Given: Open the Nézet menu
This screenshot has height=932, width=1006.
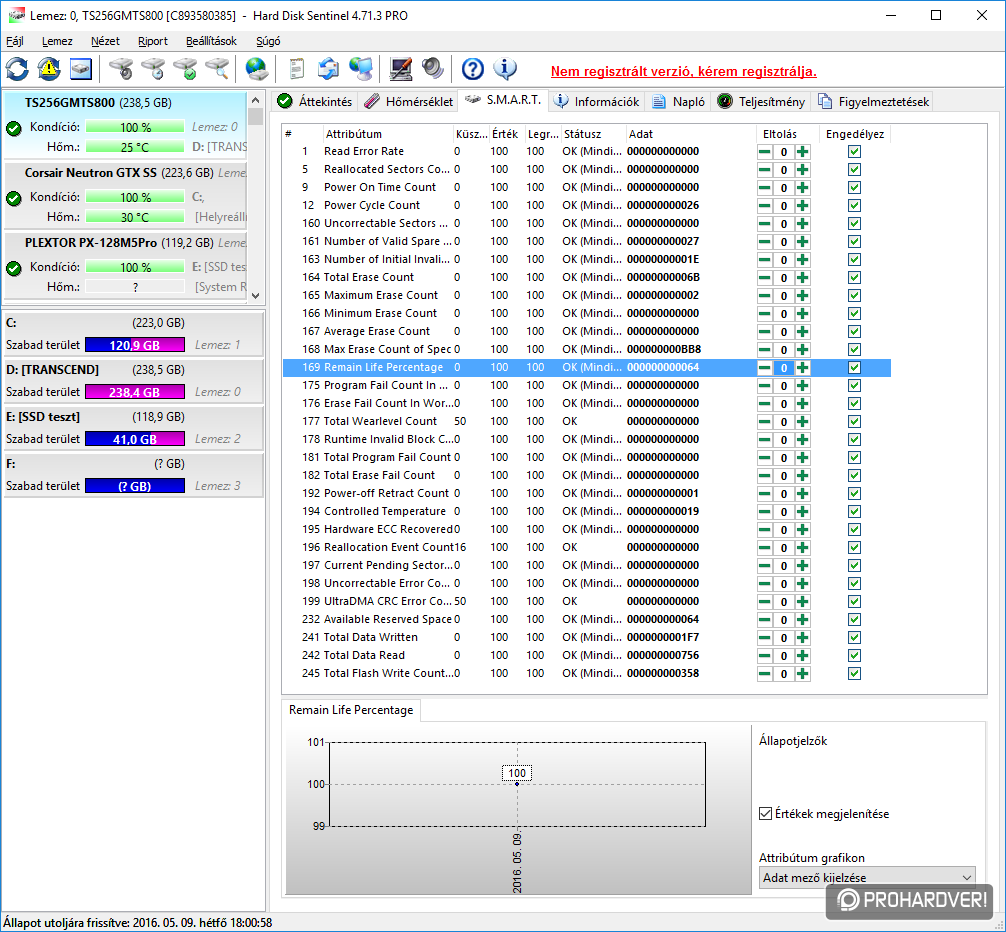Looking at the screenshot, I should [x=105, y=41].
